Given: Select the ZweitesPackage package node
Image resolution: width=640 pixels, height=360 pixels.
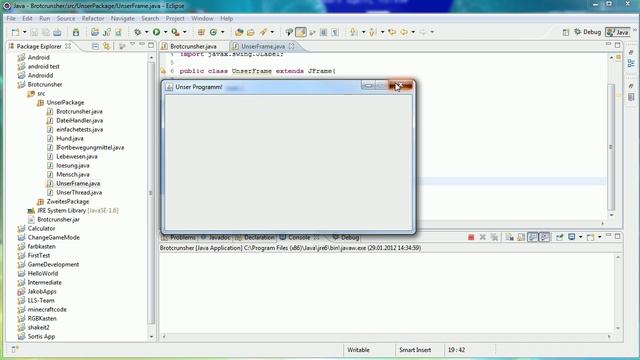Looking at the screenshot, I should pos(68,201).
